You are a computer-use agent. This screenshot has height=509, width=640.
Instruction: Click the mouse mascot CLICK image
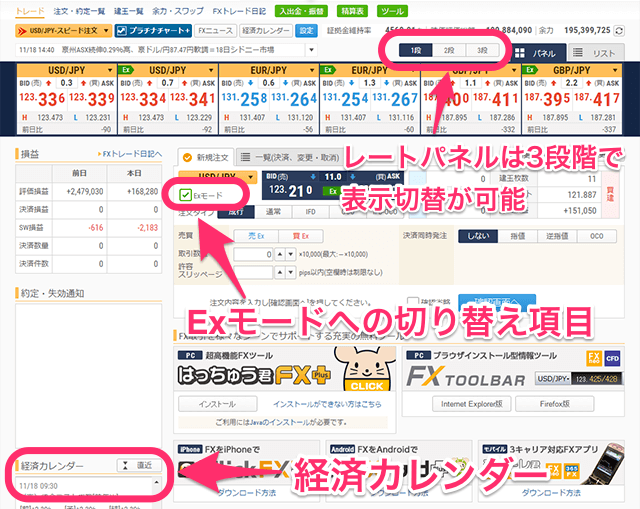367,369
